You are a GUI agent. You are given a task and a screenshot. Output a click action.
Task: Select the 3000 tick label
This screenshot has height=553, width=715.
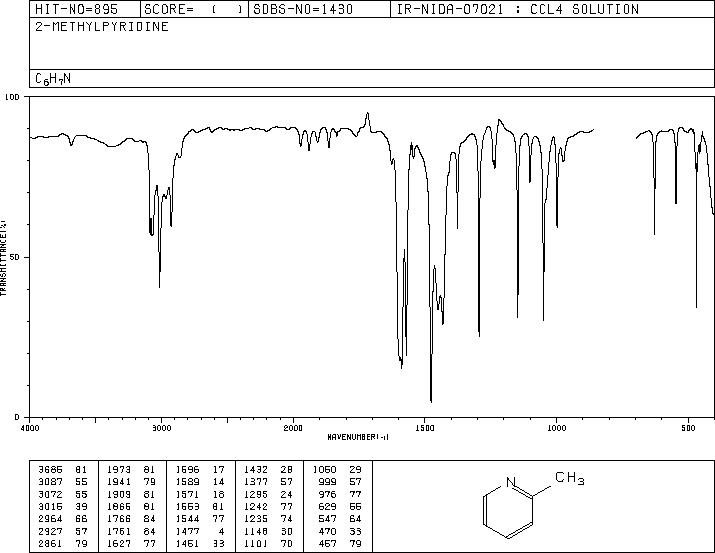[x=161, y=428]
